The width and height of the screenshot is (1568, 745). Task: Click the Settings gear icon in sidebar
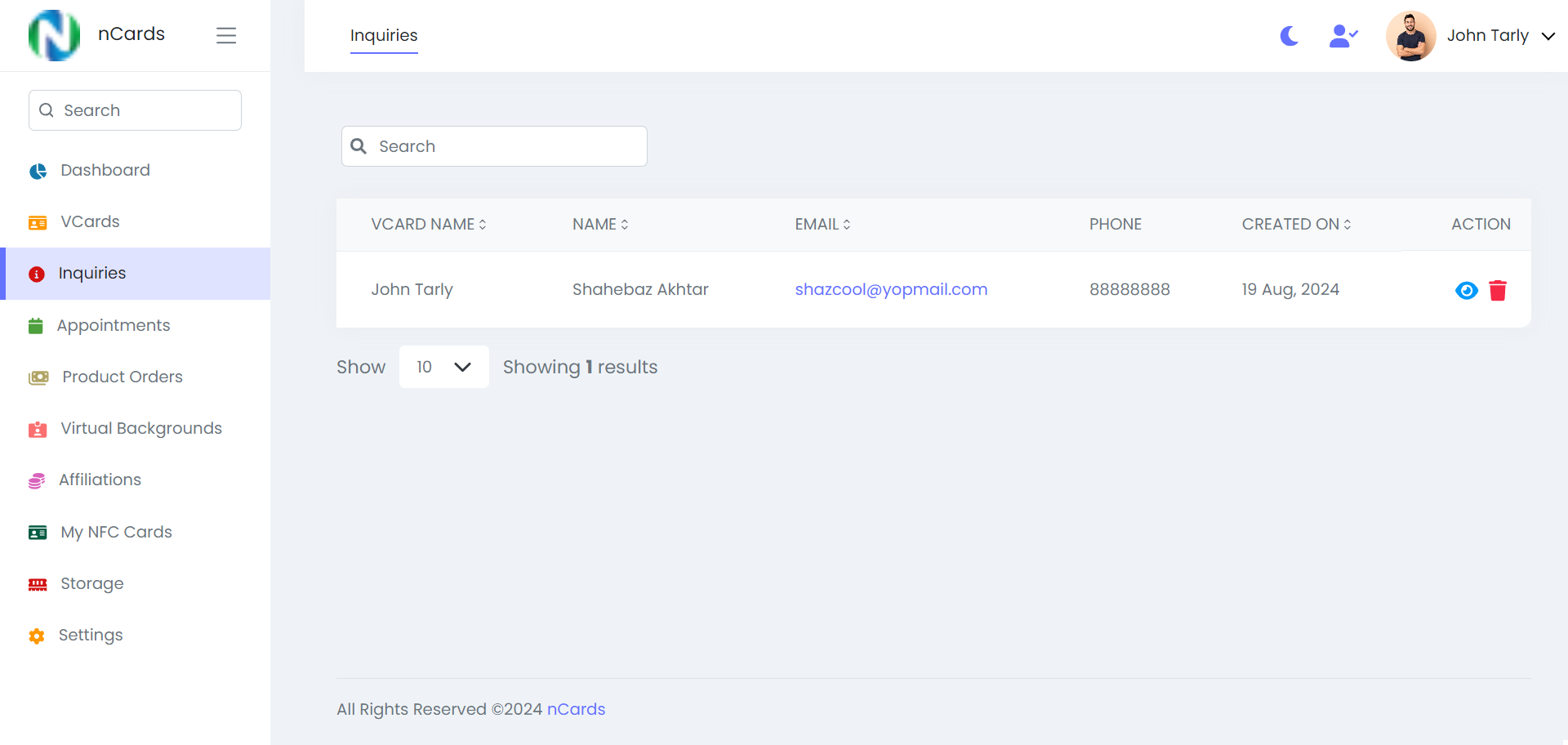37,636
